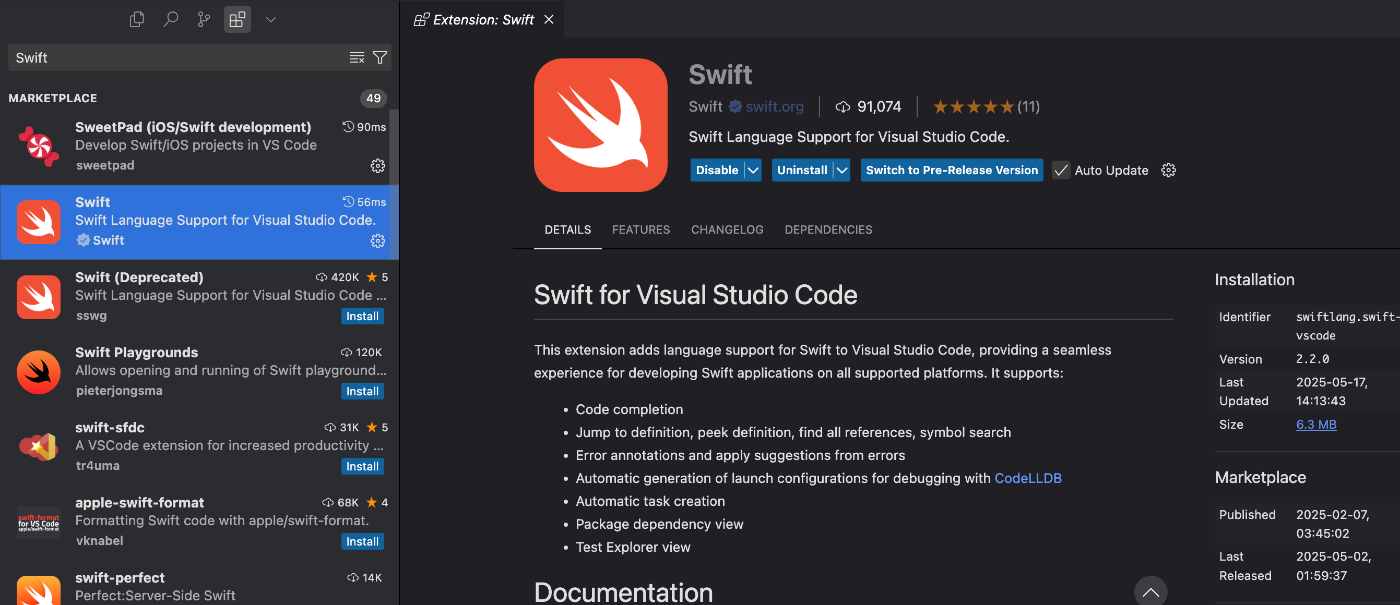
Task: Switch to the Changelog tab
Action: 727,230
